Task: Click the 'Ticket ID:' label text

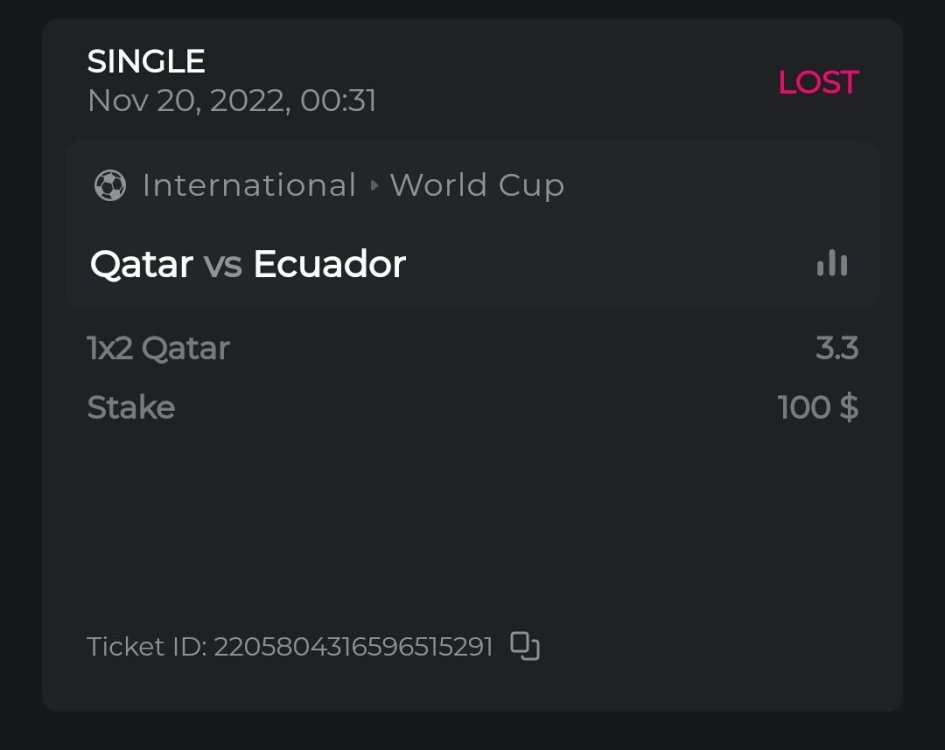Action: click(147, 647)
